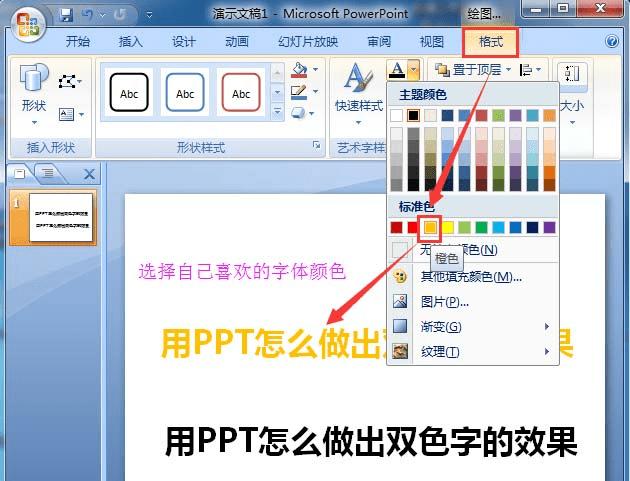Open PowerPoint help question mark icon
630x481 pixels.
point(612,41)
